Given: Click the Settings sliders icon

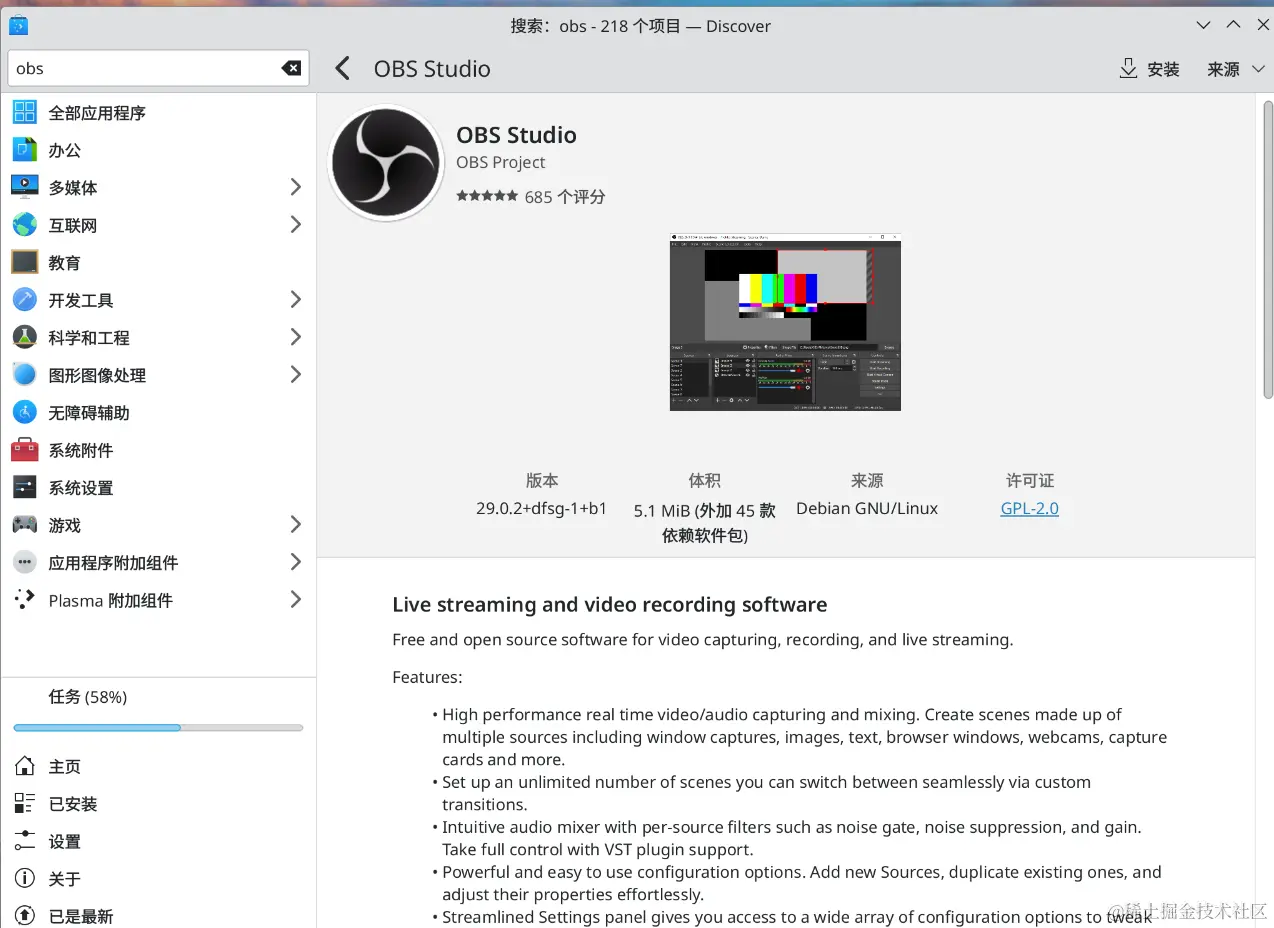Looking at the screenshot, I should [25, 841].
